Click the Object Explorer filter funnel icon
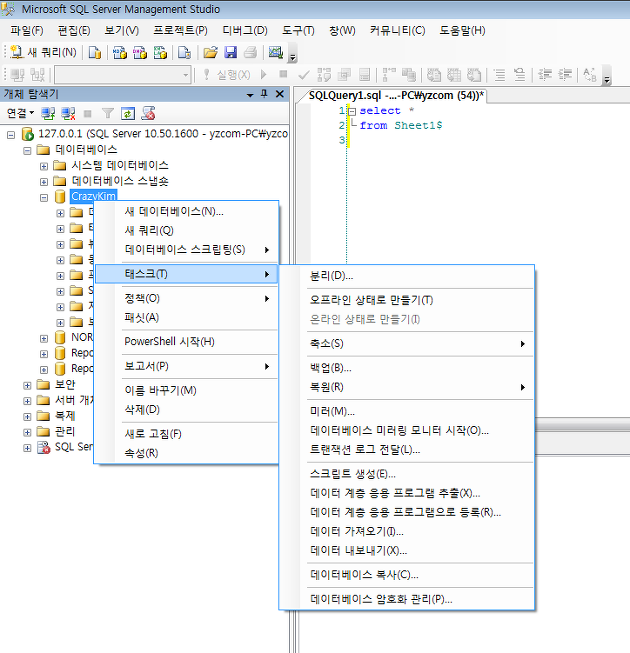 pyautogui.click(x=108, y=113)
